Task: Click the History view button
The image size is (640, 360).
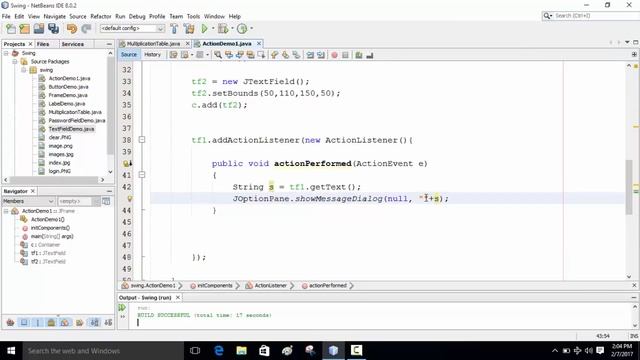Action: (152, 55)
